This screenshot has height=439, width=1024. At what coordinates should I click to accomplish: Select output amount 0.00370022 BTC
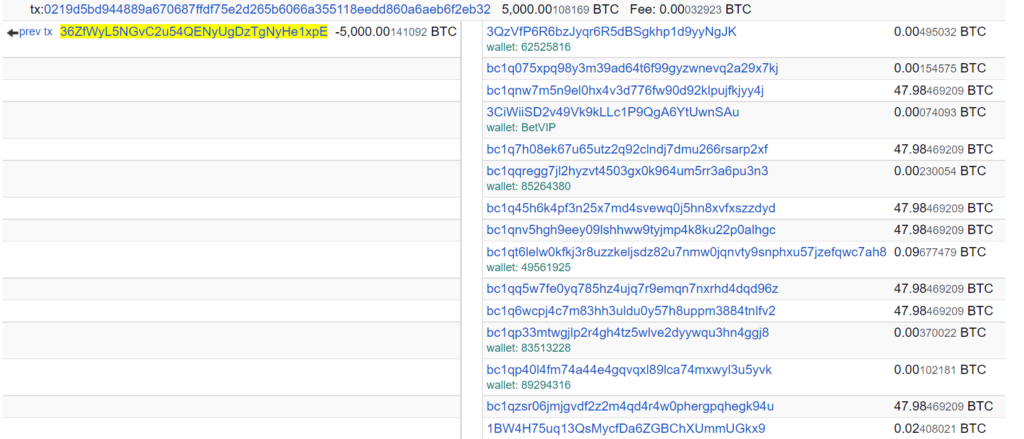940,333
